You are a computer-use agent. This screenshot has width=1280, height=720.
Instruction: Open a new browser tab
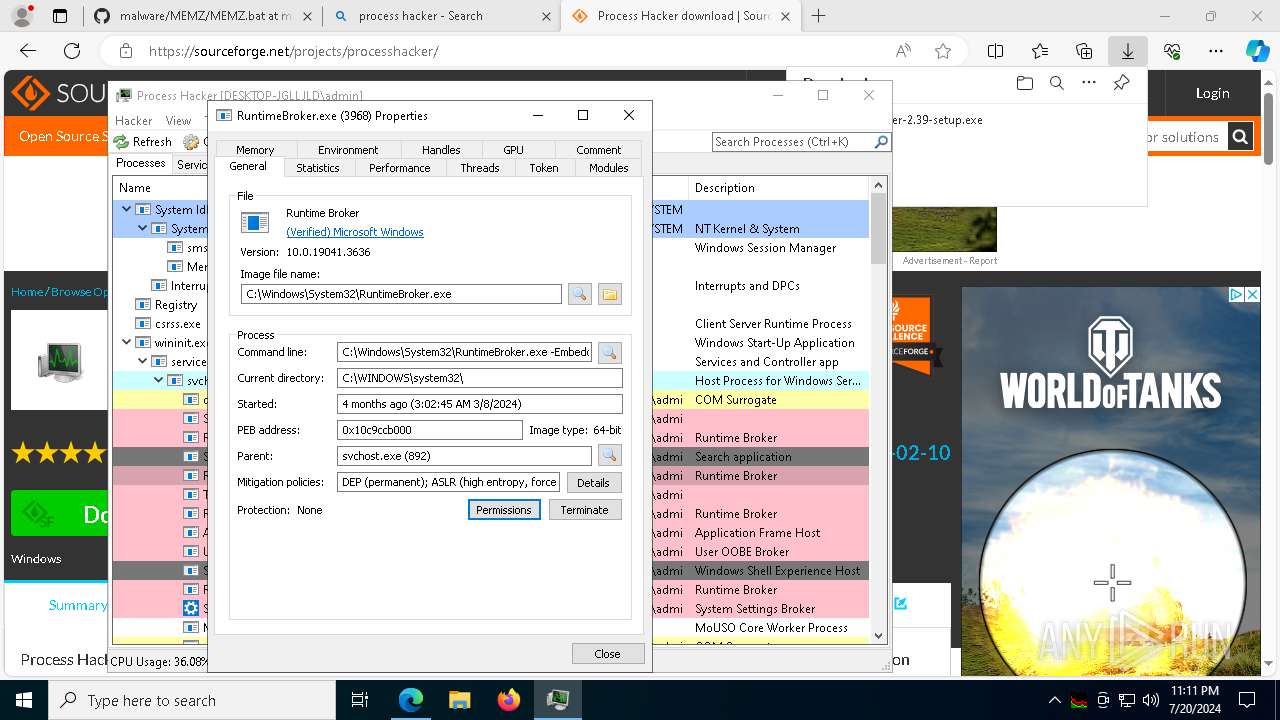818,16
